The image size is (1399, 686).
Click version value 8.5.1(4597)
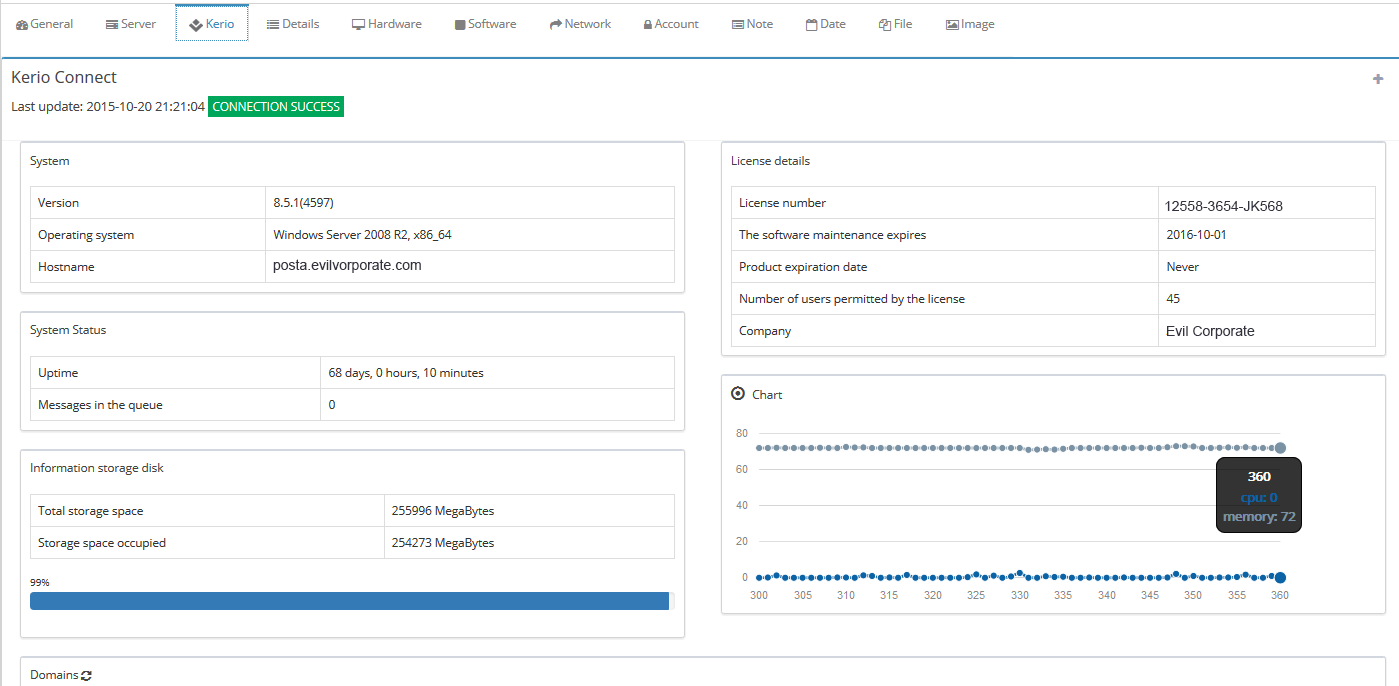pyautogui.click(x=304, y=203)
